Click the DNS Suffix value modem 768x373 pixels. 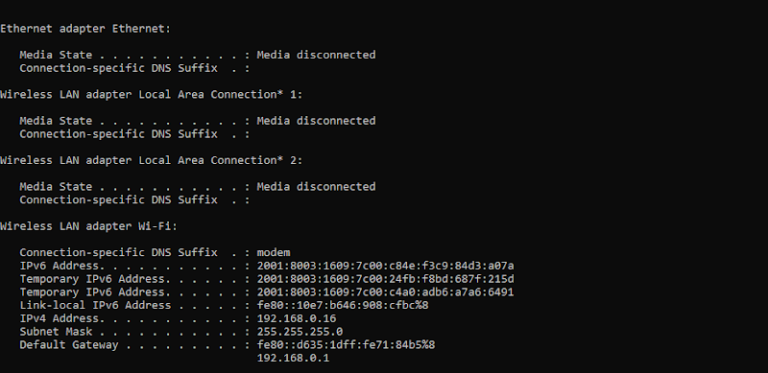[273, 253]
